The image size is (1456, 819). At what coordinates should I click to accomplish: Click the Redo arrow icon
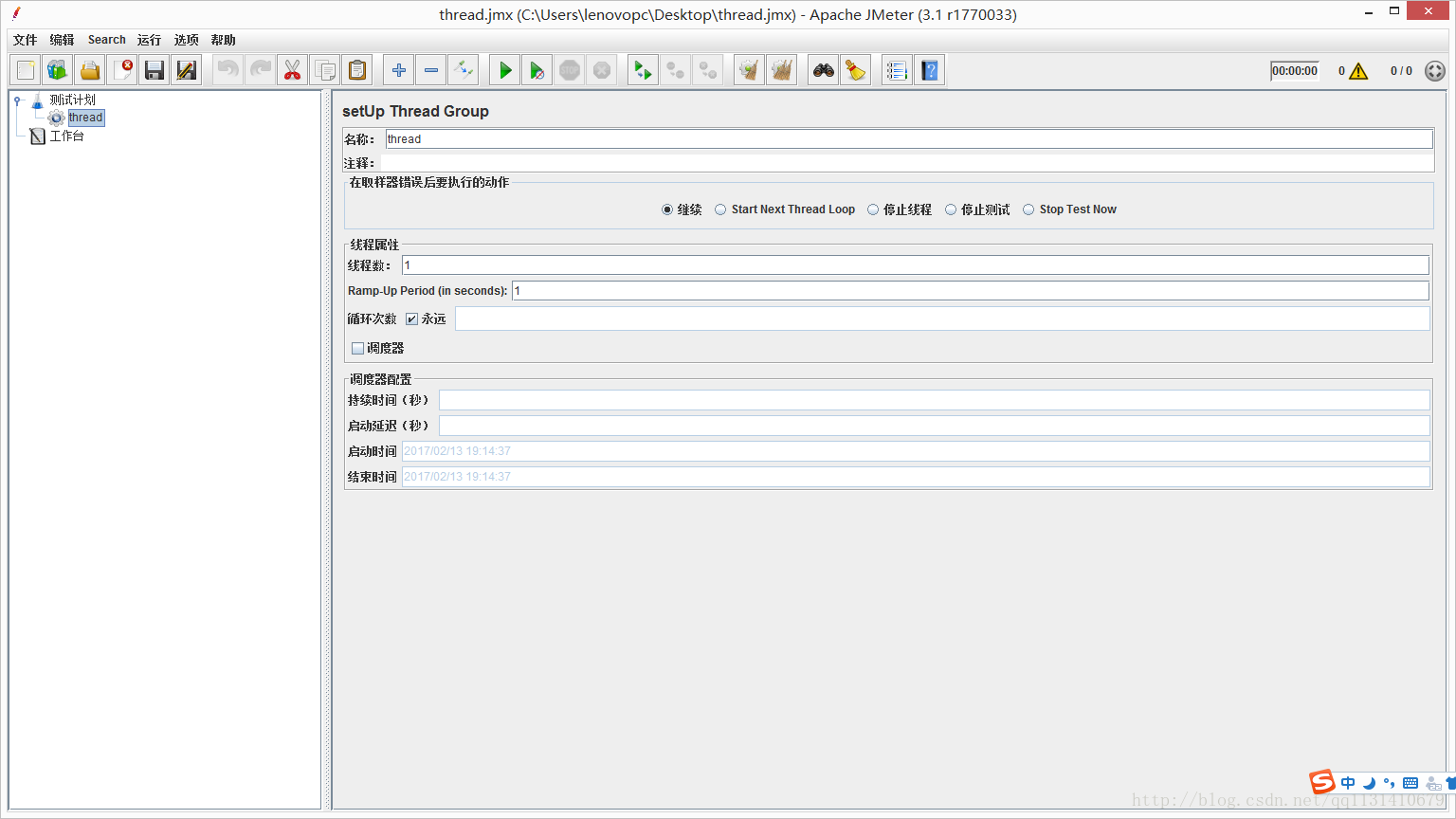pos(260,70)
